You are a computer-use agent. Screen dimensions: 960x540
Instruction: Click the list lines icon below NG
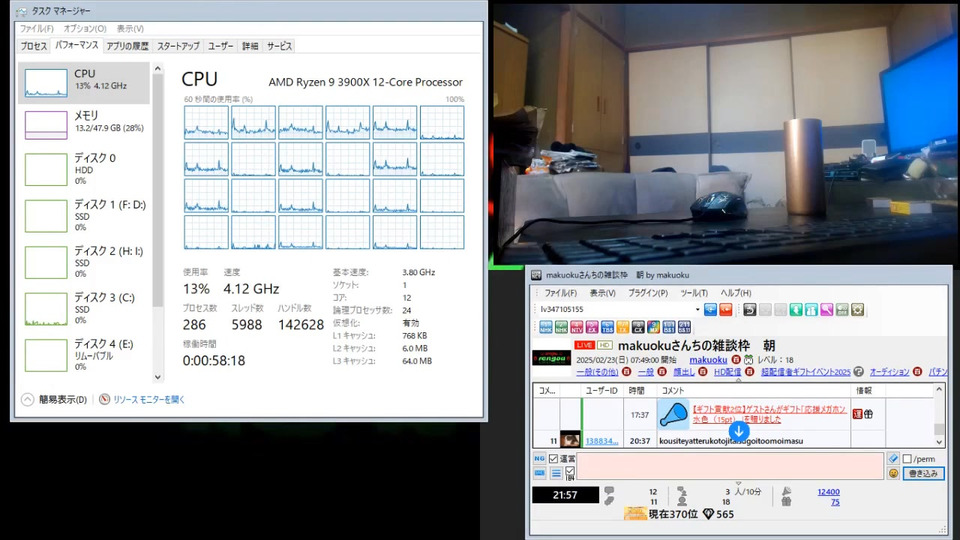[x=555, y=473]
